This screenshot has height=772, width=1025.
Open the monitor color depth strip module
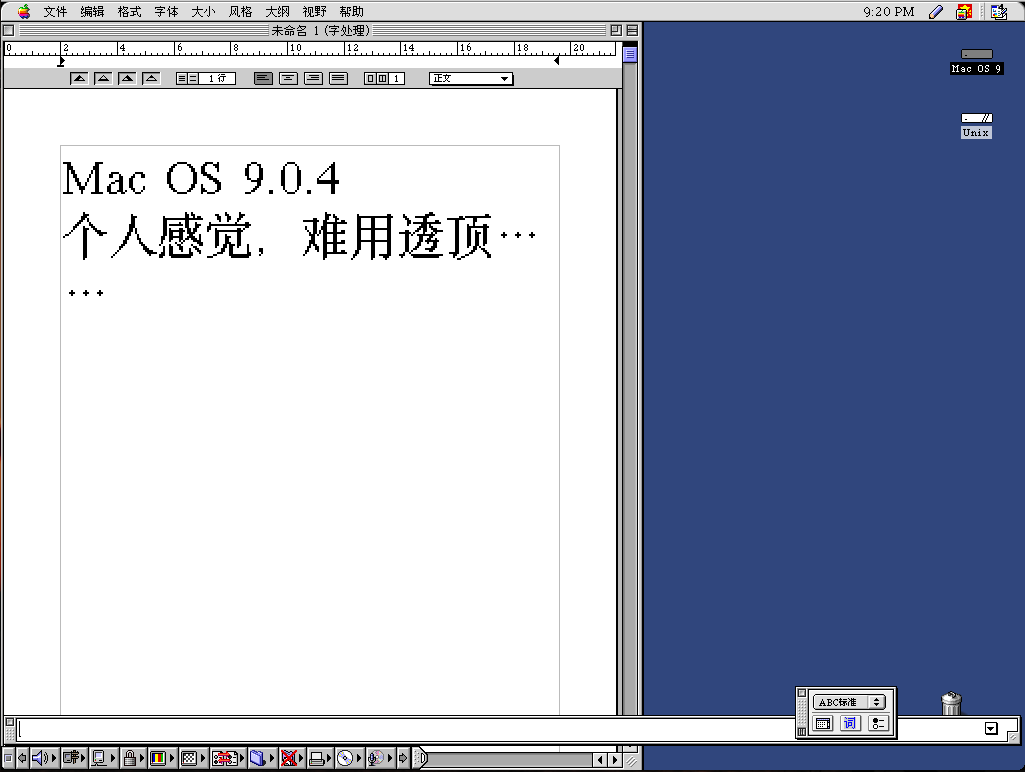tap(161, 758)
